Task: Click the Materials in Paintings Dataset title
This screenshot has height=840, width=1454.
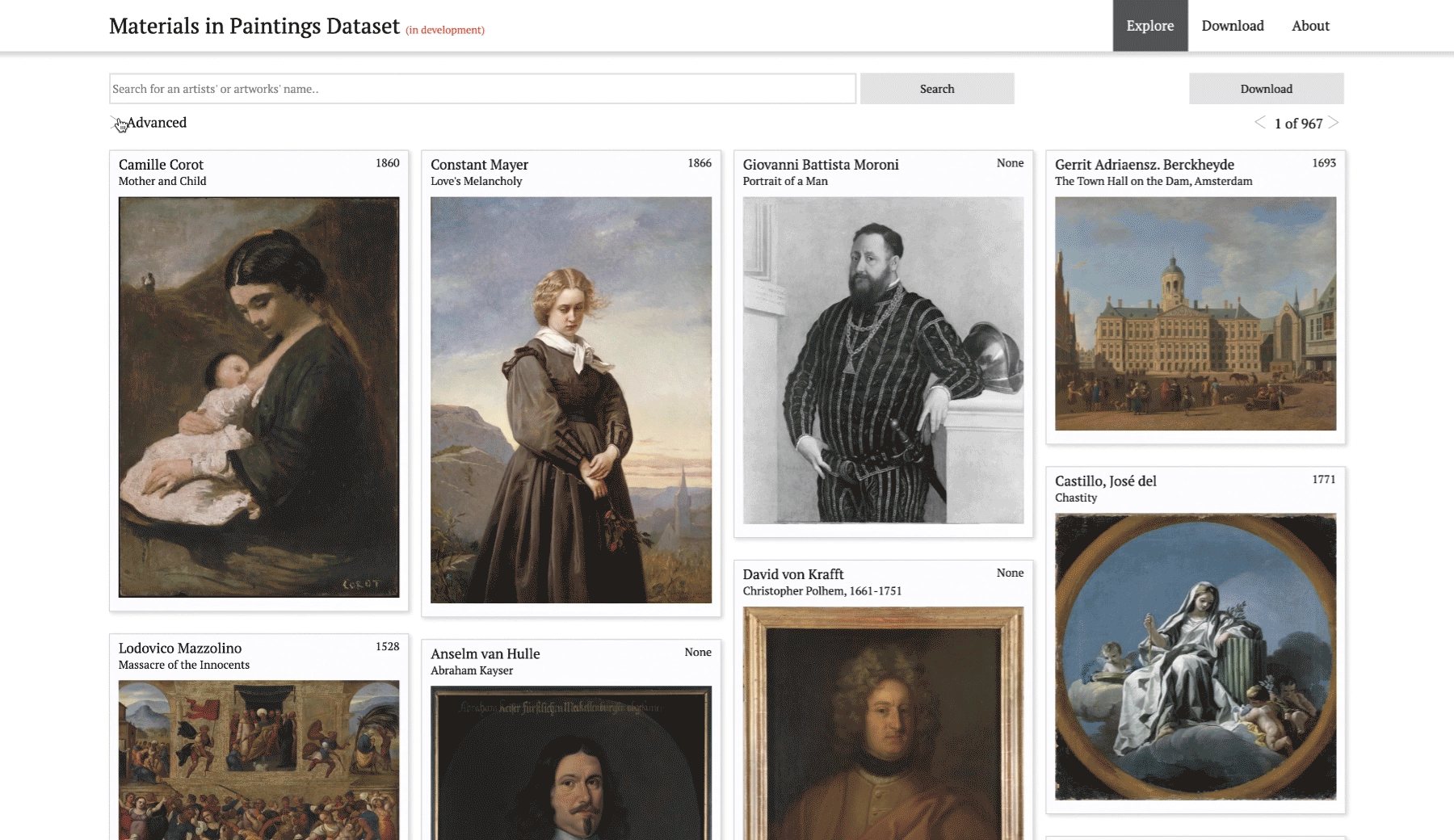Action: tap(254, 27)
